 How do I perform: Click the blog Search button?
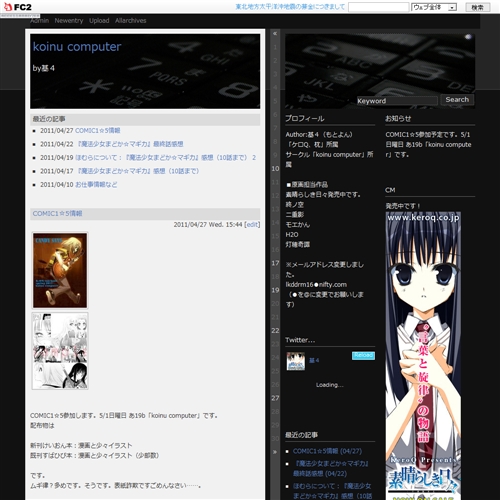point(457,100)
